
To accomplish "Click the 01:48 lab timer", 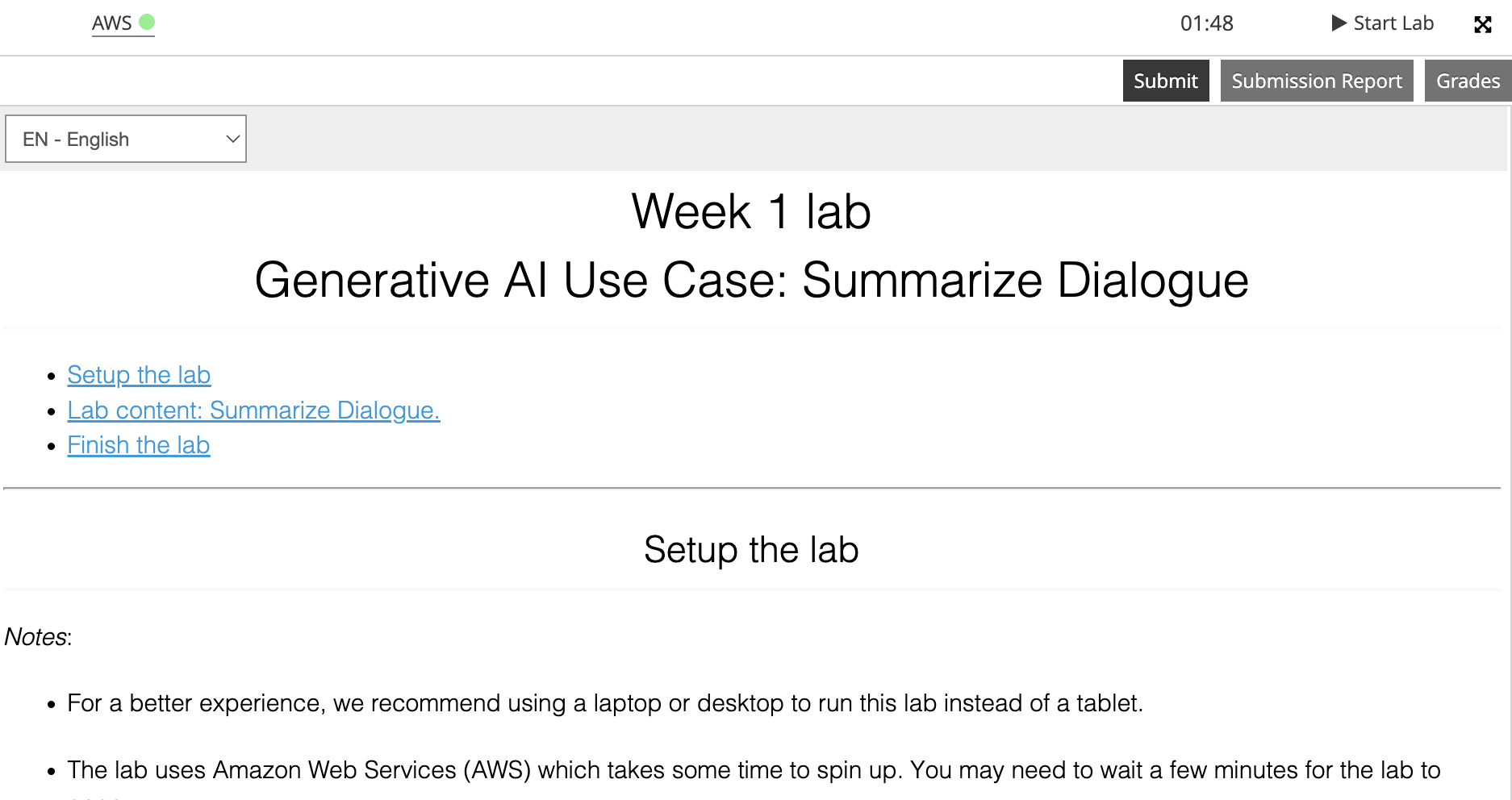I will click(x=1206, y=23).
